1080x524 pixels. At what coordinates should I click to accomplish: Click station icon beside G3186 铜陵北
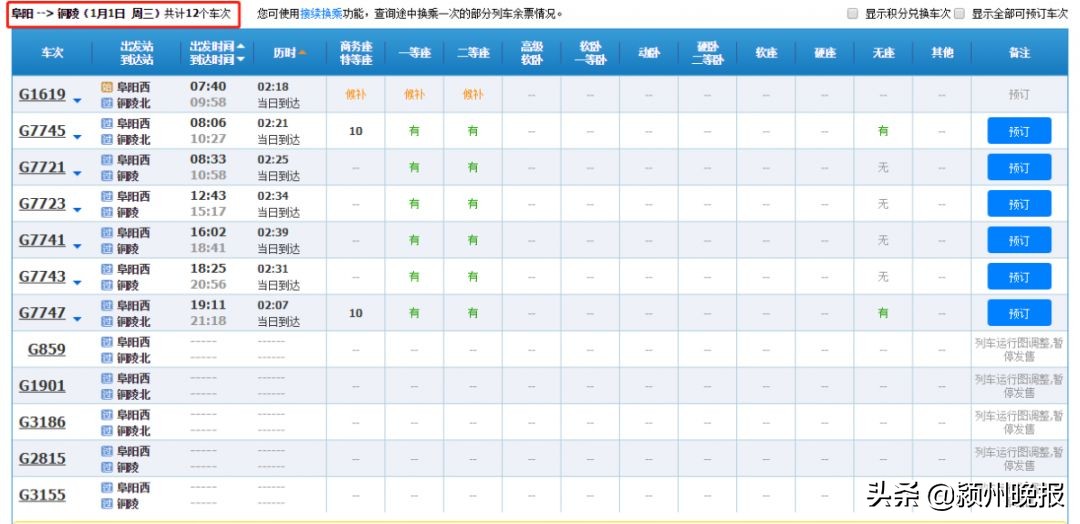pos(107,431)
